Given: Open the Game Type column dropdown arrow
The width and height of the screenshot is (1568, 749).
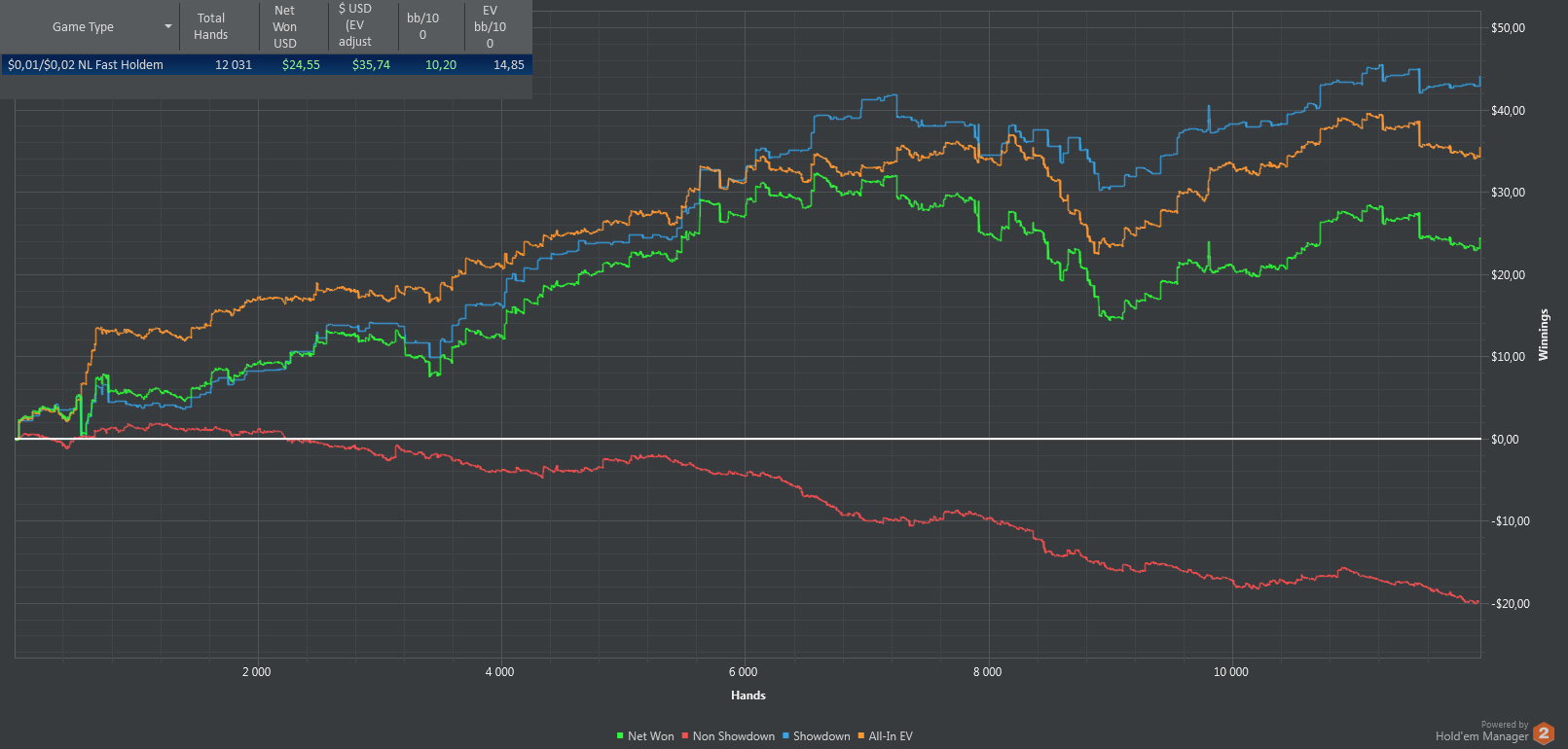Looking at the screenshot, I should 168,26.
